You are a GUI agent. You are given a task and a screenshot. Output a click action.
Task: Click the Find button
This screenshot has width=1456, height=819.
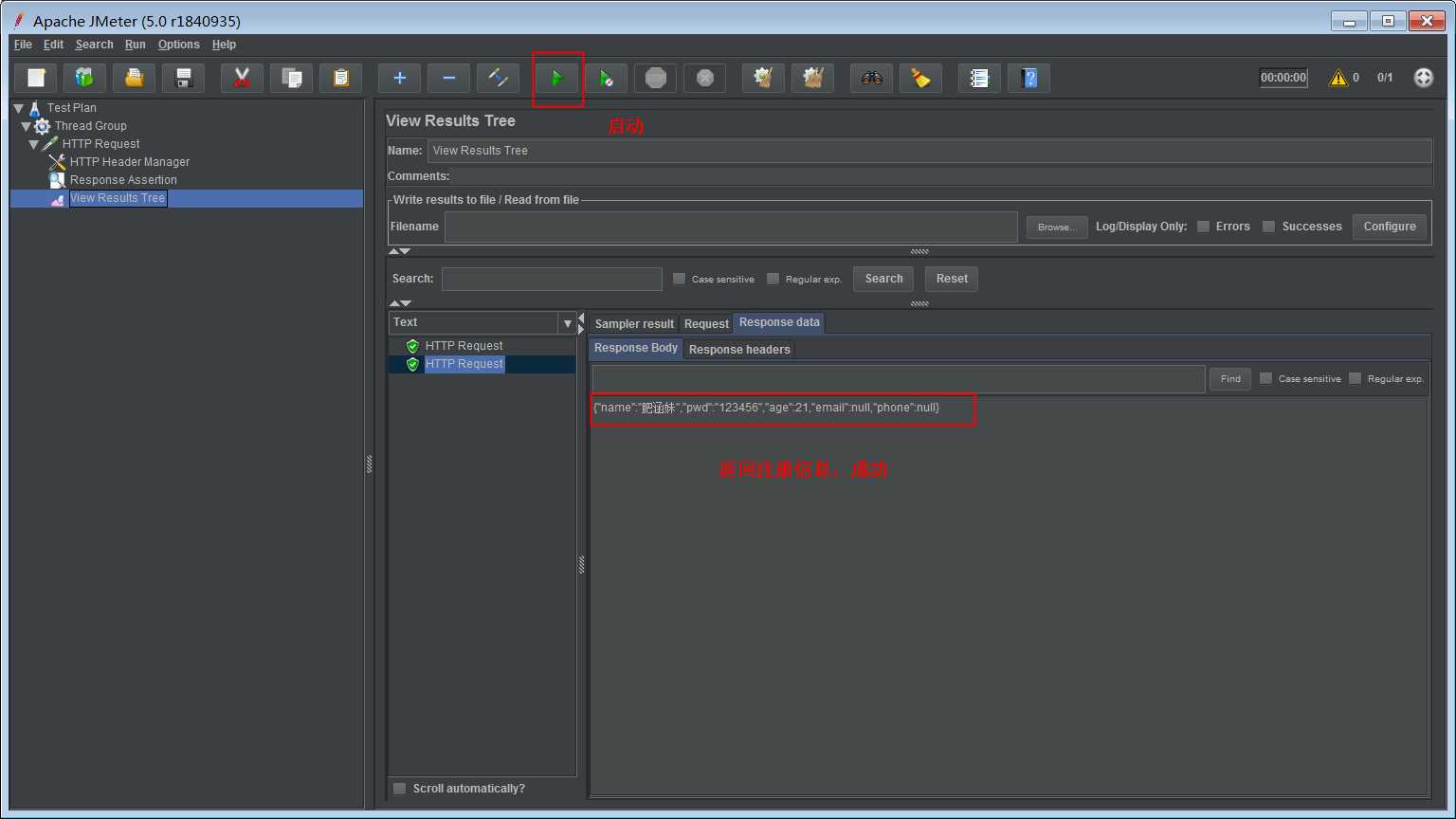pos(1230,379)
